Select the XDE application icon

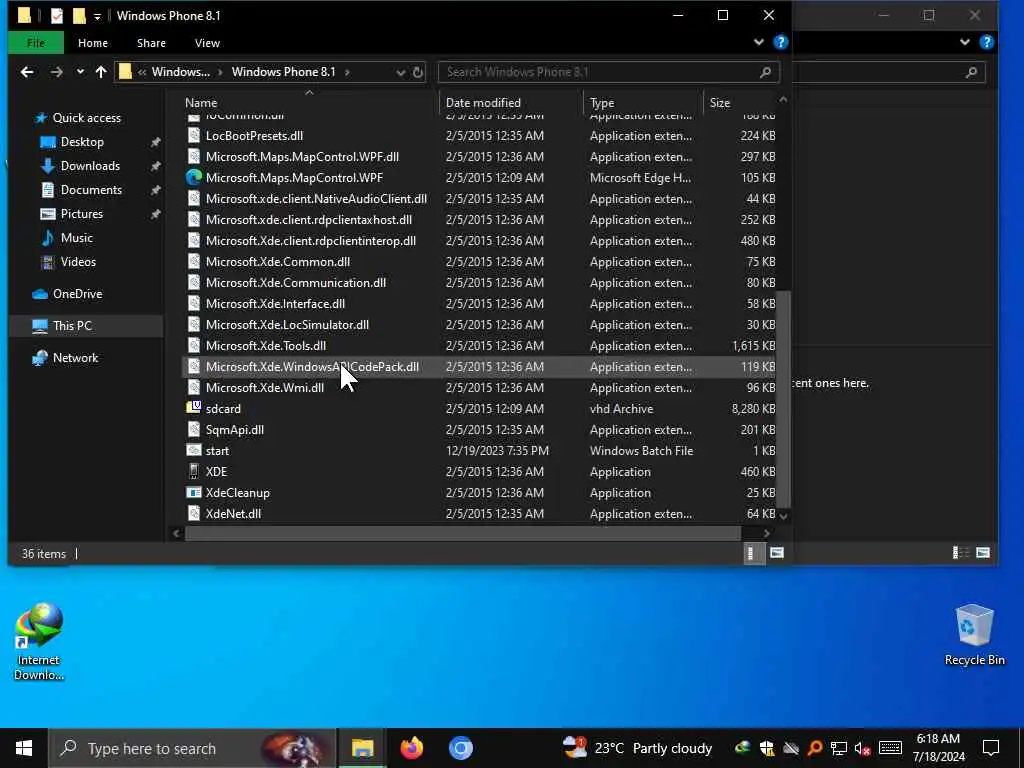click(193, 472)
